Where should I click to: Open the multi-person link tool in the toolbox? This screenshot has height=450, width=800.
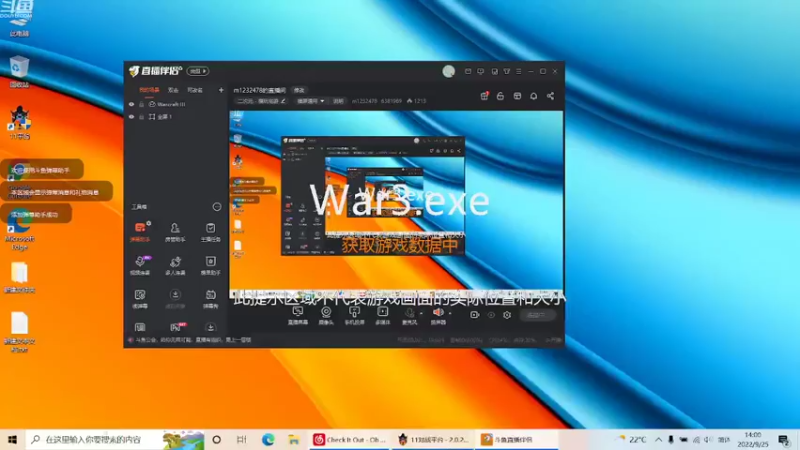(175, 265)
